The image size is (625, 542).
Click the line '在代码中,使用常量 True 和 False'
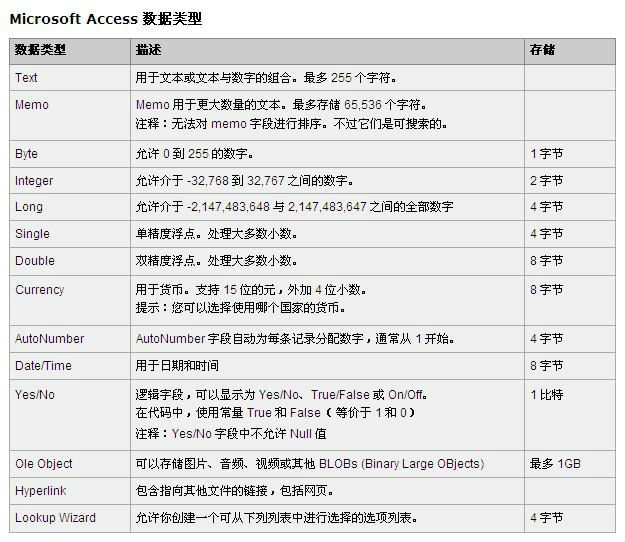[x=275, y=412]
